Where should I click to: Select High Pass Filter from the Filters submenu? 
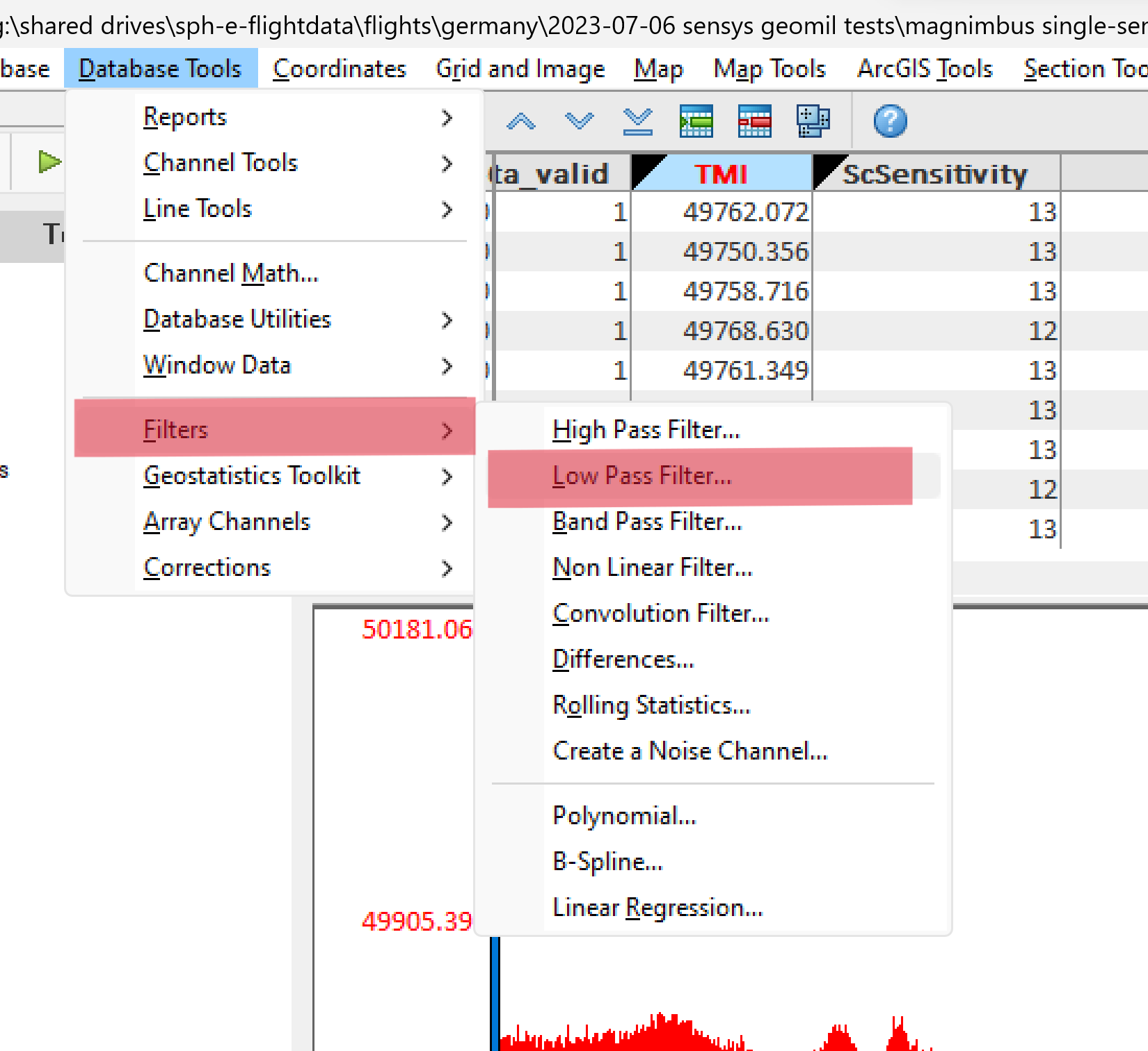pyautogui.click(x=646, y=429)
